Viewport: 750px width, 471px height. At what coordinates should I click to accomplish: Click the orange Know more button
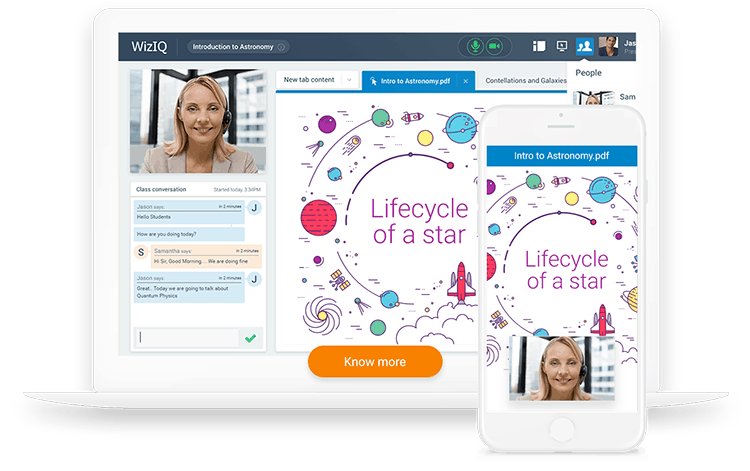point(375,361)
